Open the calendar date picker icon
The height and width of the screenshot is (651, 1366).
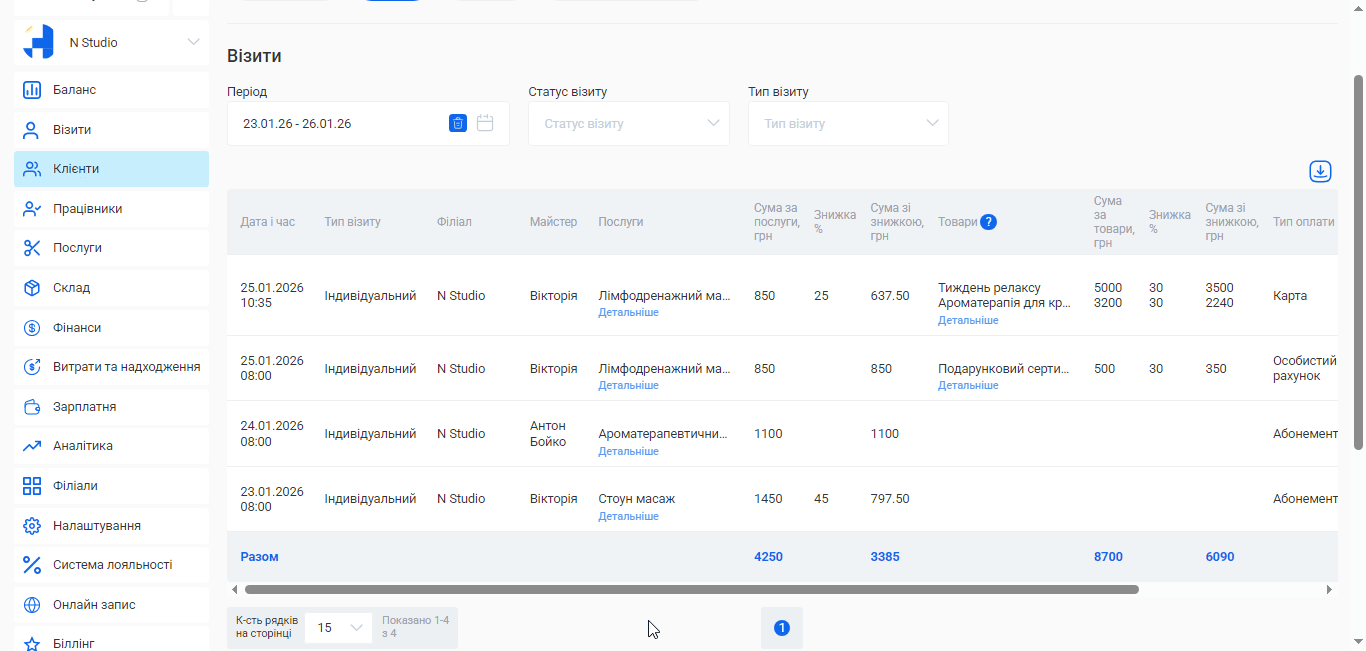click(485, 123)
